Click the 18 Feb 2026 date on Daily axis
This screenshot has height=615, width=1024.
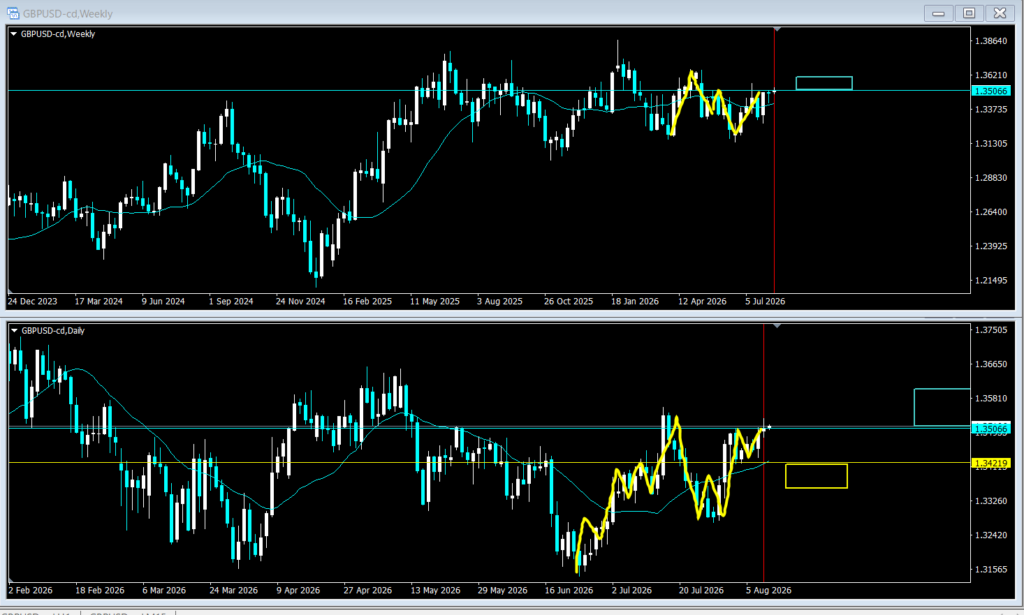[100, 590]
